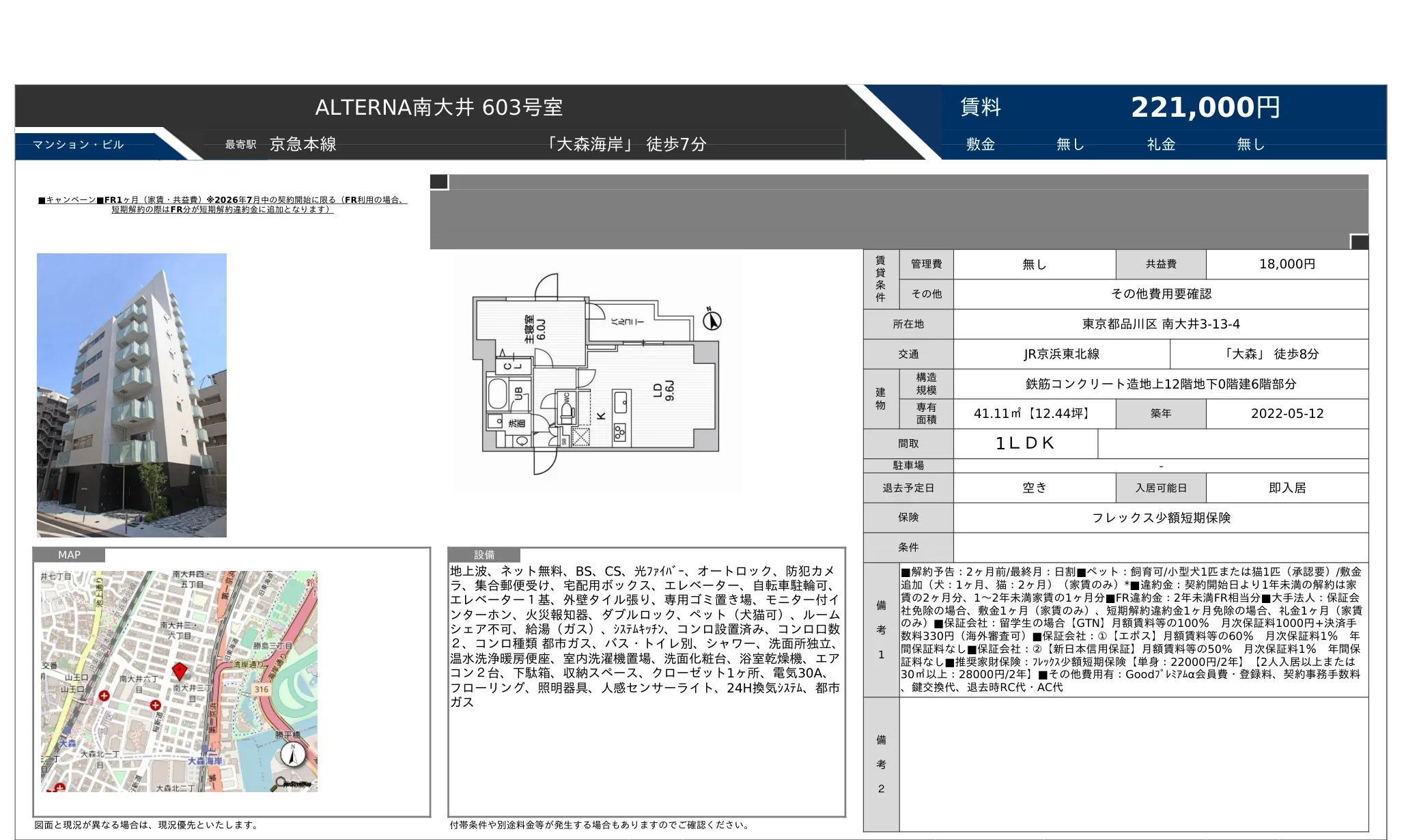Click the 構造規模 header cell
The width and height of the screenshot is (1404, 840).
926,384
